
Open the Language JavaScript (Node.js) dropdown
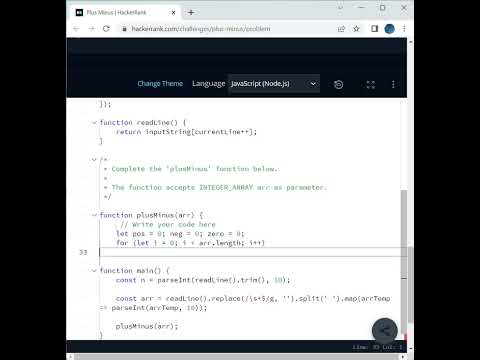pyautogui.click(x=274, y=84)
